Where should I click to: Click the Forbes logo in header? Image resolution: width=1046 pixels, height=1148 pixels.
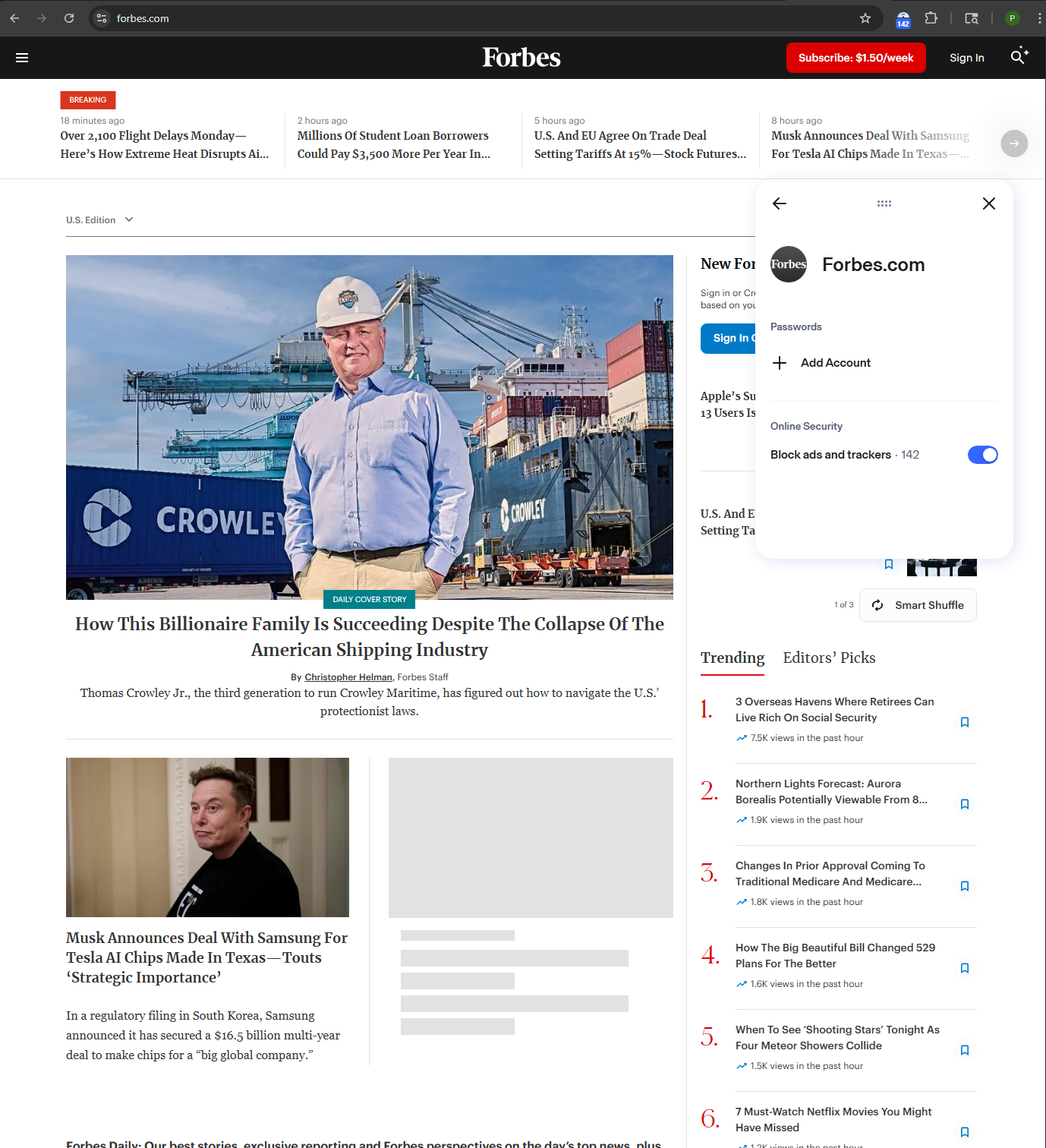click(521, 58)
